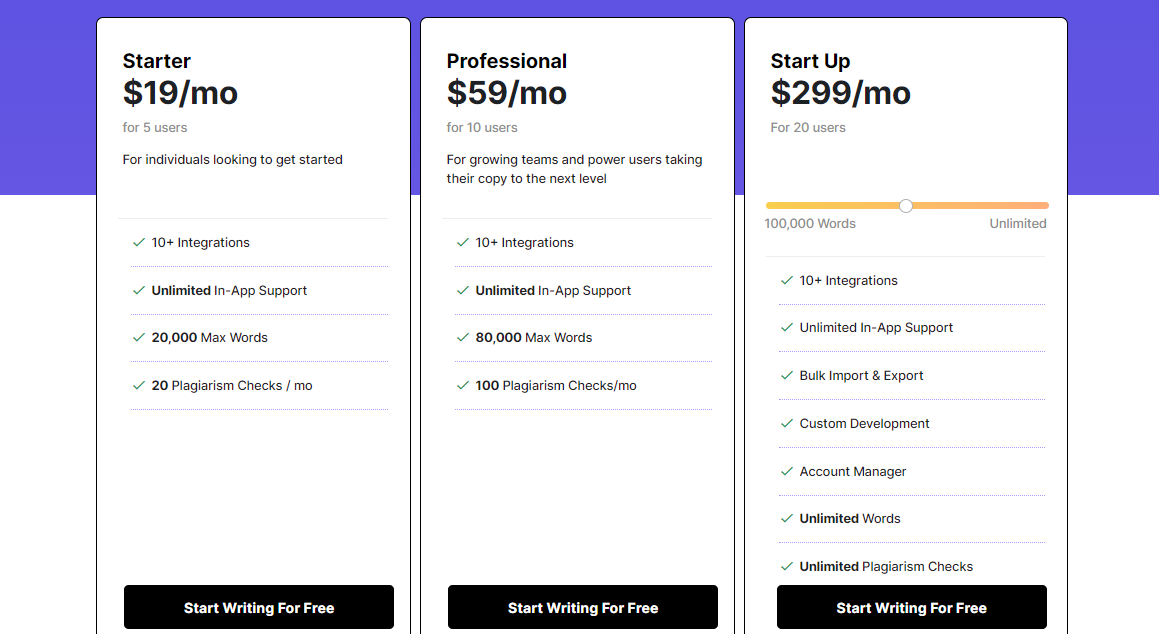Click checkmark next to 20,000 Max Words

click(139, 337)
